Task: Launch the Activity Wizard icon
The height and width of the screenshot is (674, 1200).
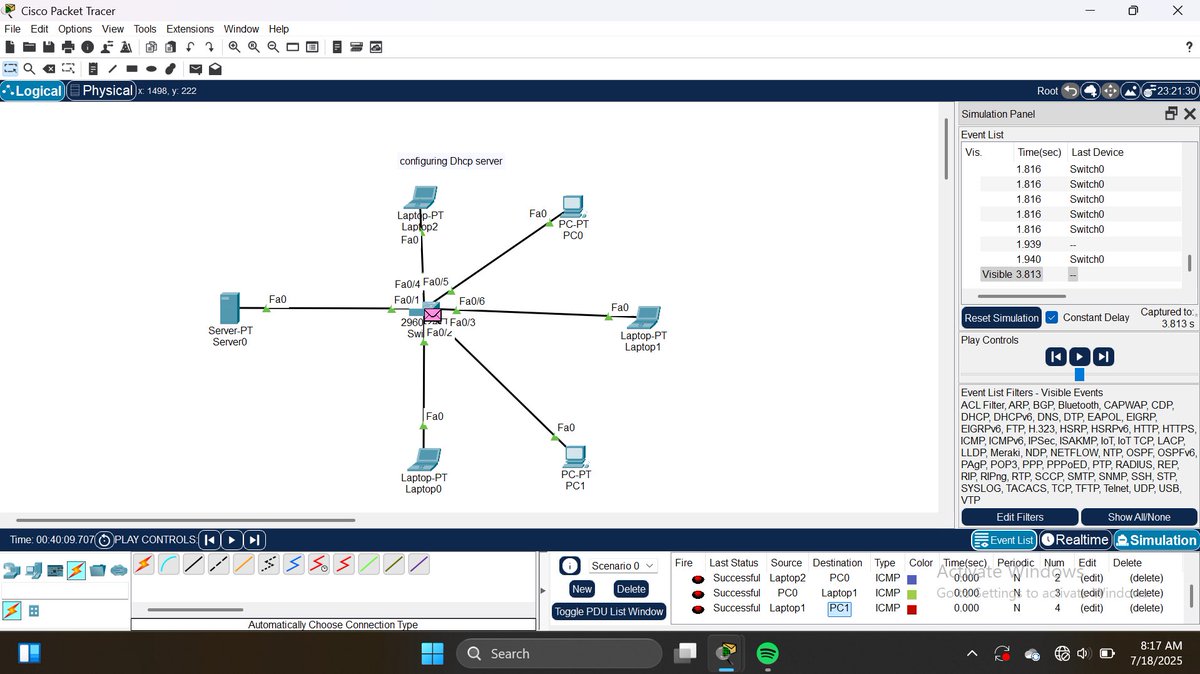Action: (107, 47)
